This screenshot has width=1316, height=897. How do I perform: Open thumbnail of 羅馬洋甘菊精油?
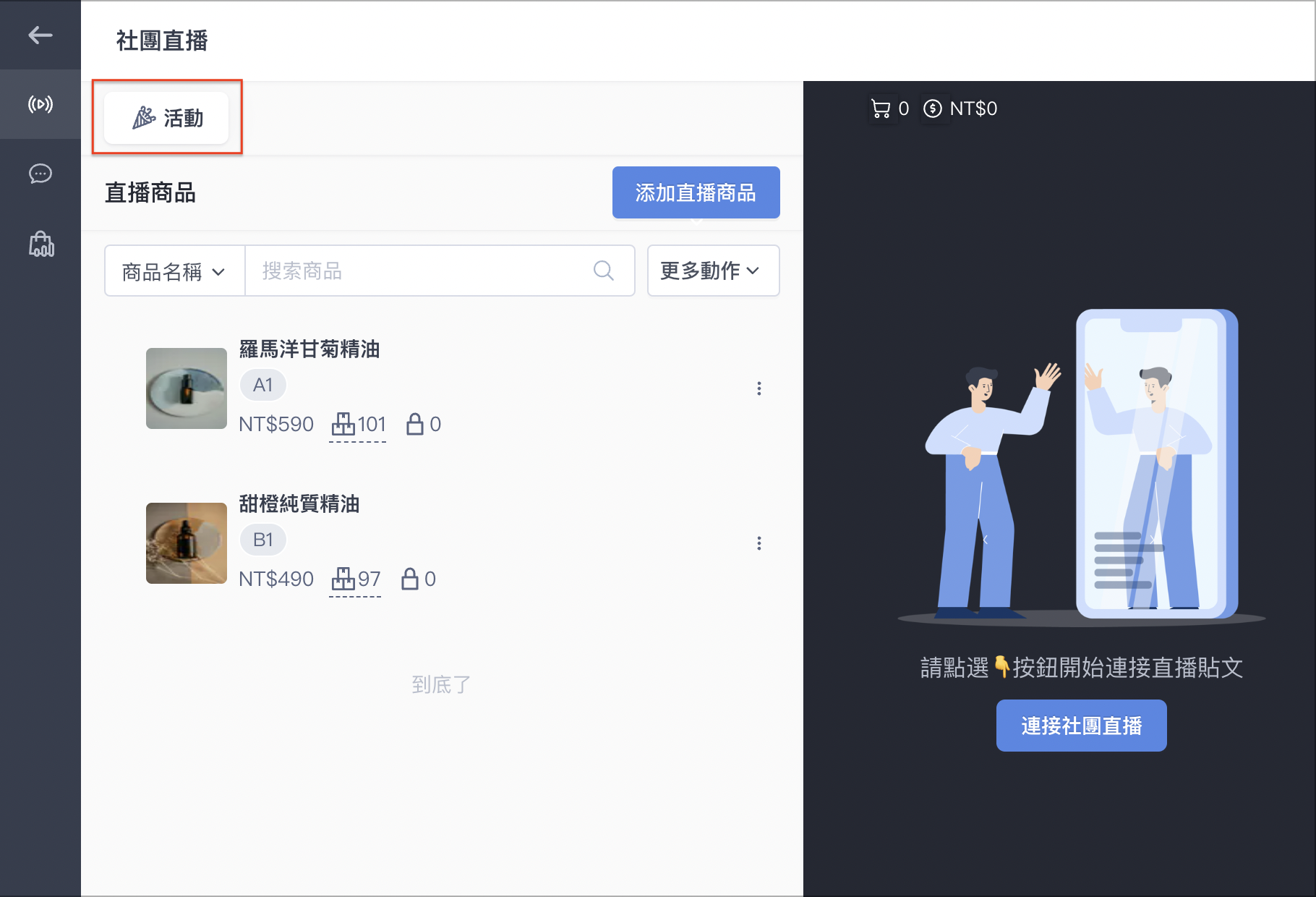187,388
